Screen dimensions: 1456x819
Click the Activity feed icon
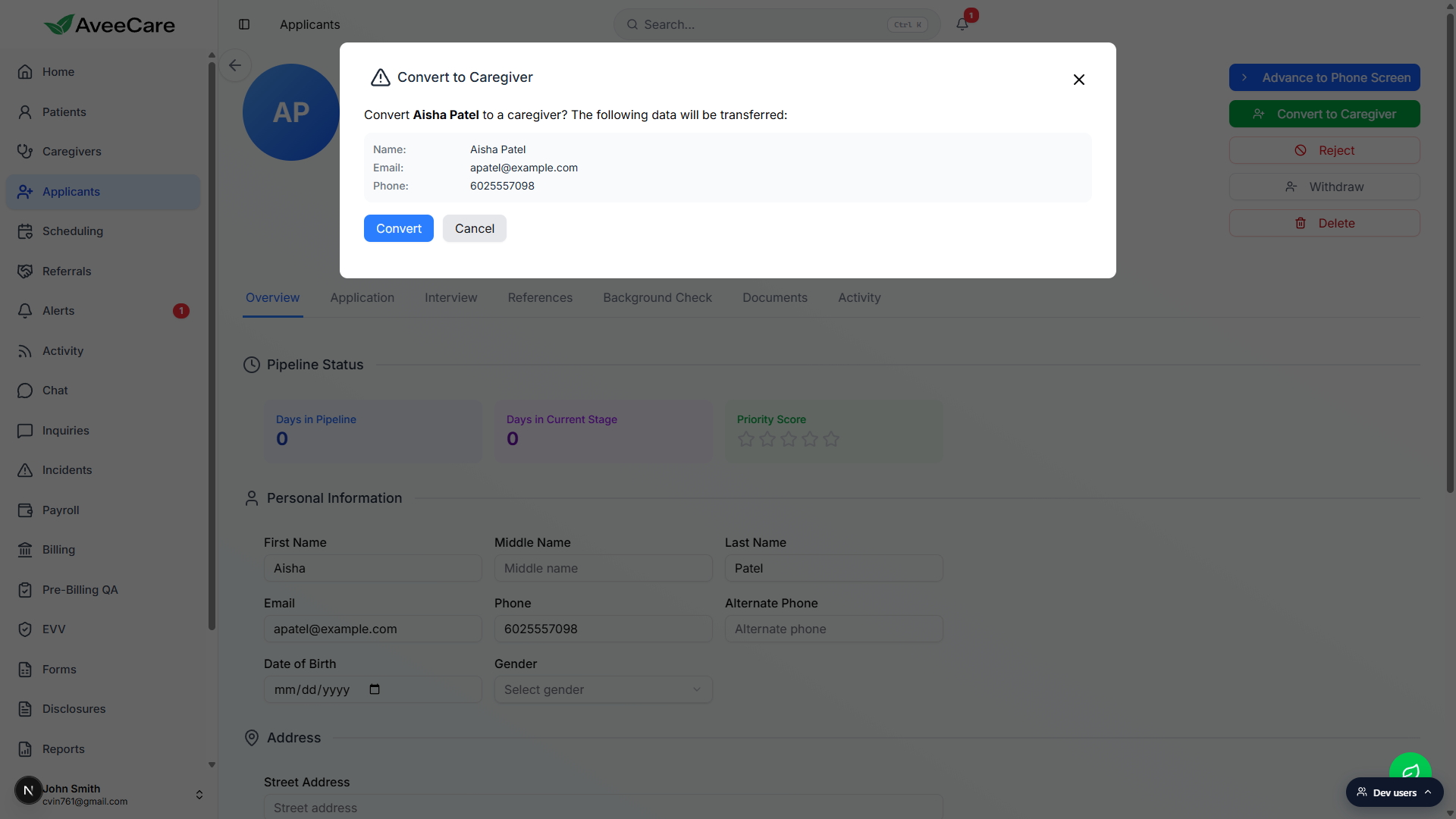tap(25, 351)
